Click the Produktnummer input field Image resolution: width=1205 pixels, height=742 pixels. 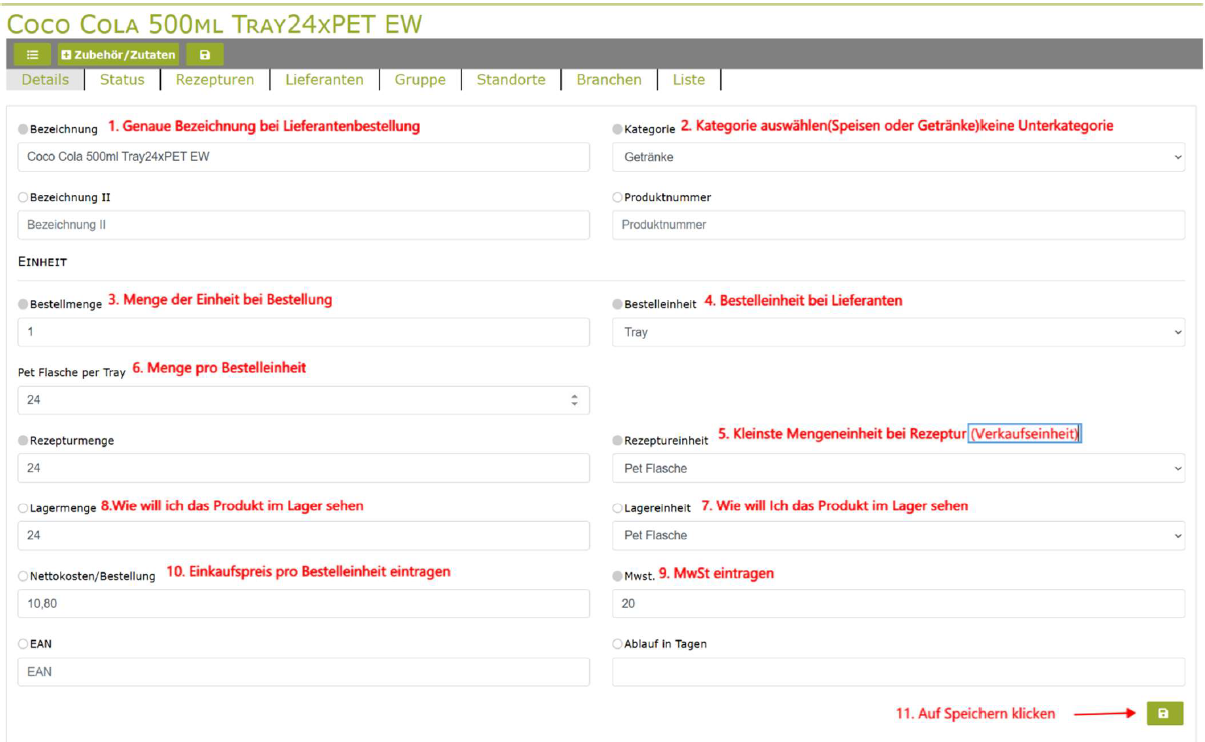(x=898, y=225)
